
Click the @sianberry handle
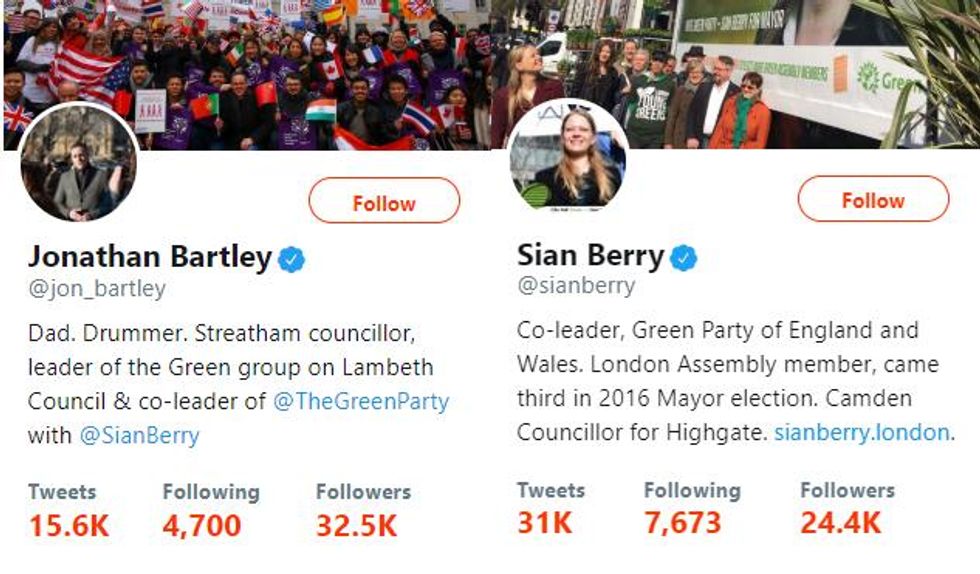[576, 285]
